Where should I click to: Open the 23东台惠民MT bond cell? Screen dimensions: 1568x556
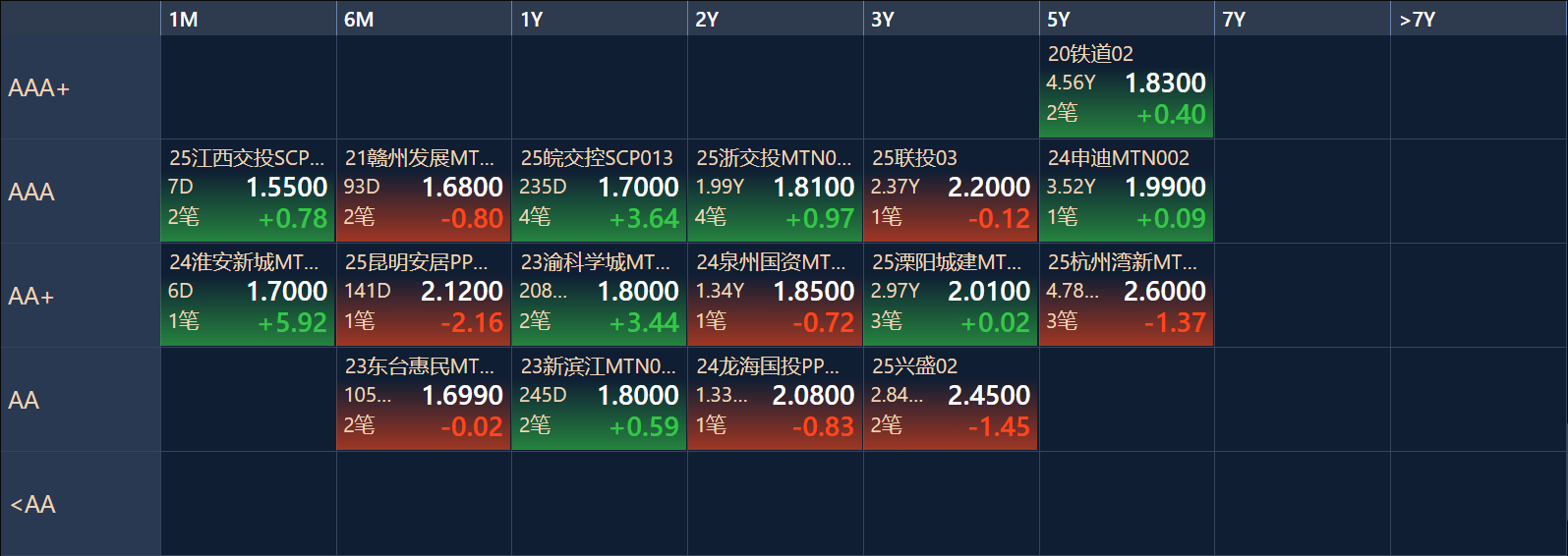click(423, 400)
